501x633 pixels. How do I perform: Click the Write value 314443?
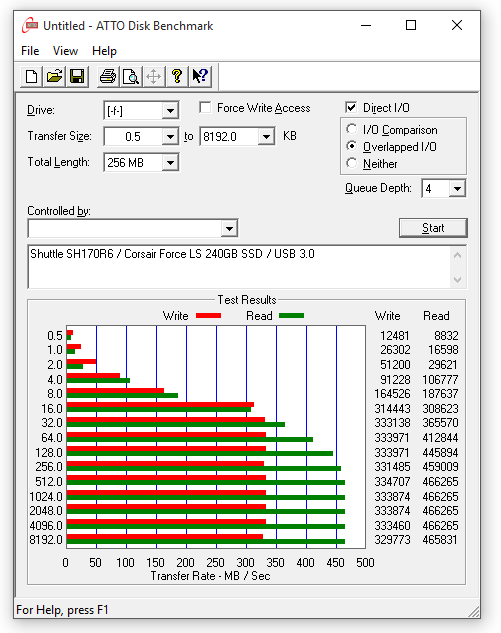tap(392, 409)
